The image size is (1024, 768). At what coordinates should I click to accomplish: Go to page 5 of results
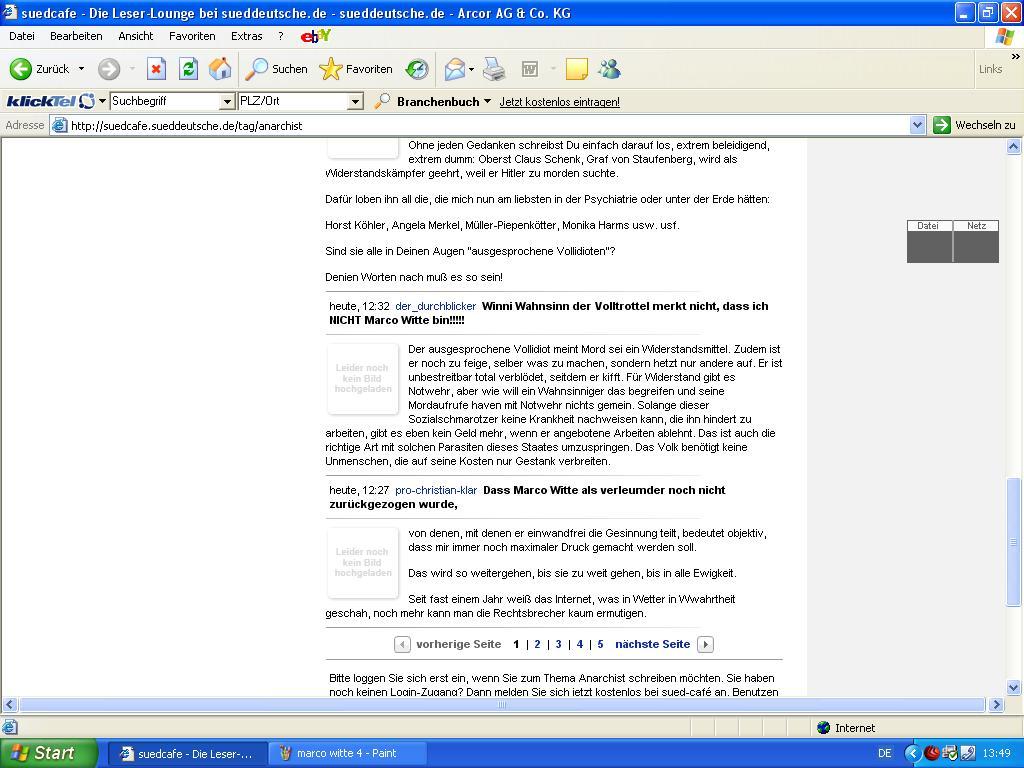[600, 645]
